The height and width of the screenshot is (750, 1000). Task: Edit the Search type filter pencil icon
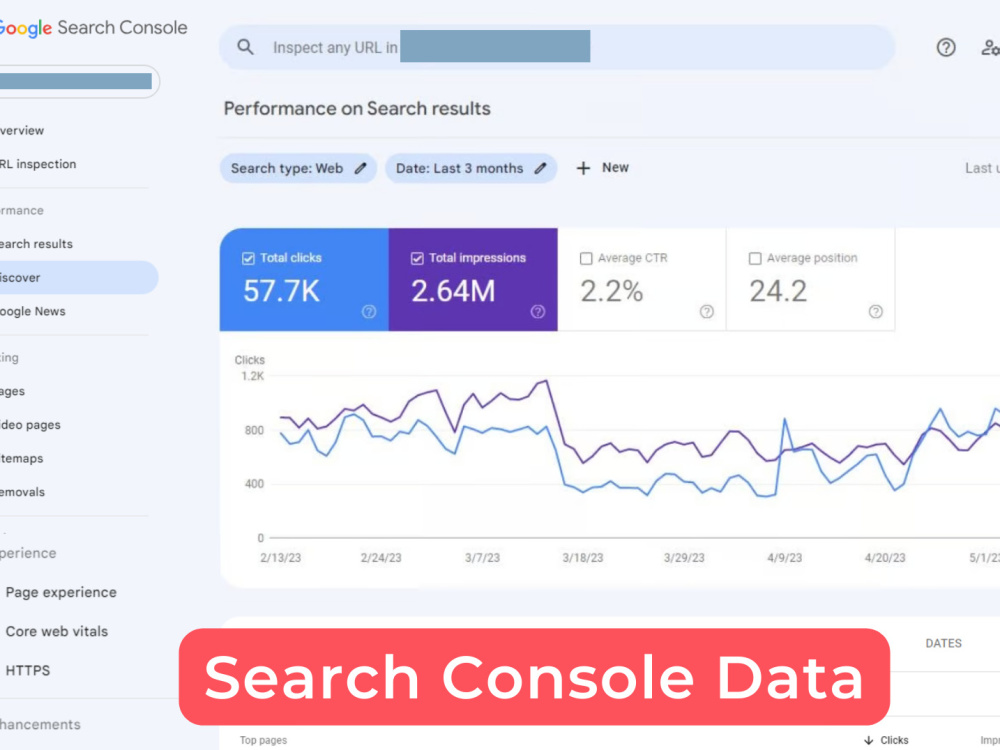(360, 168)
